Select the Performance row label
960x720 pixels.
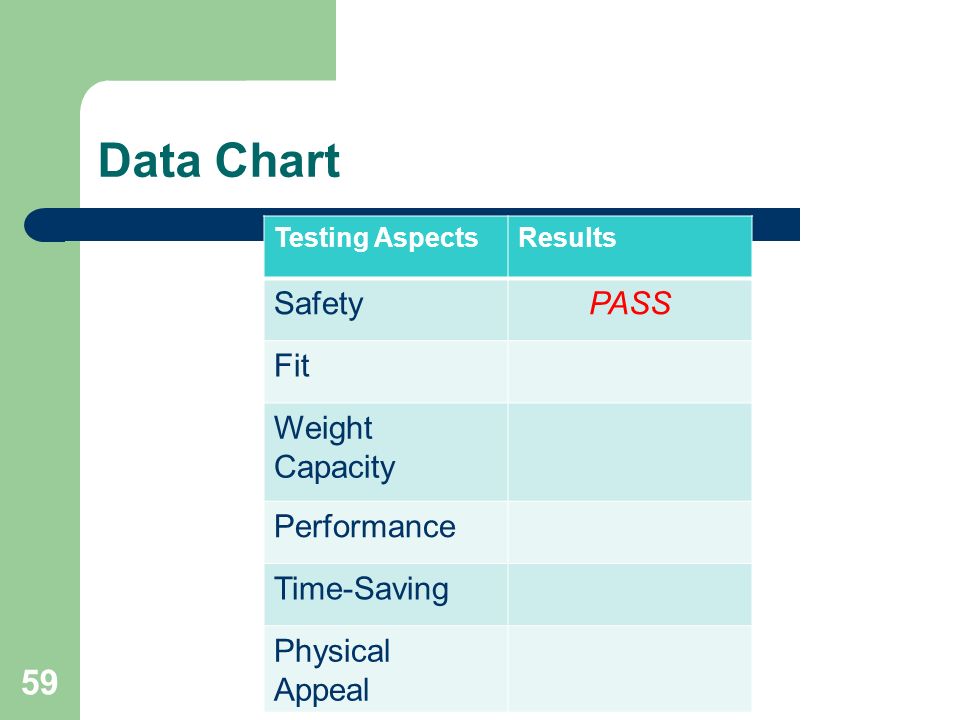pos(365,527)
